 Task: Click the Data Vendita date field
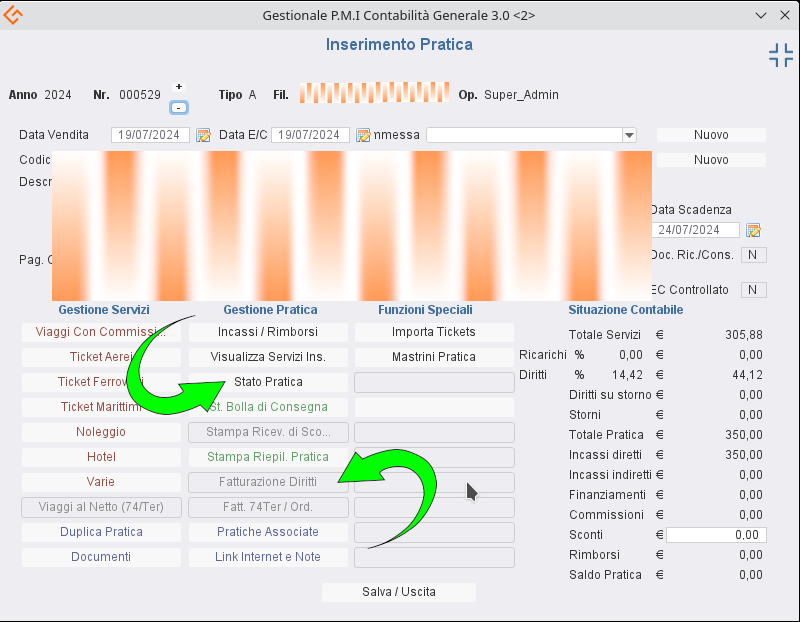[x=150, y=135]
